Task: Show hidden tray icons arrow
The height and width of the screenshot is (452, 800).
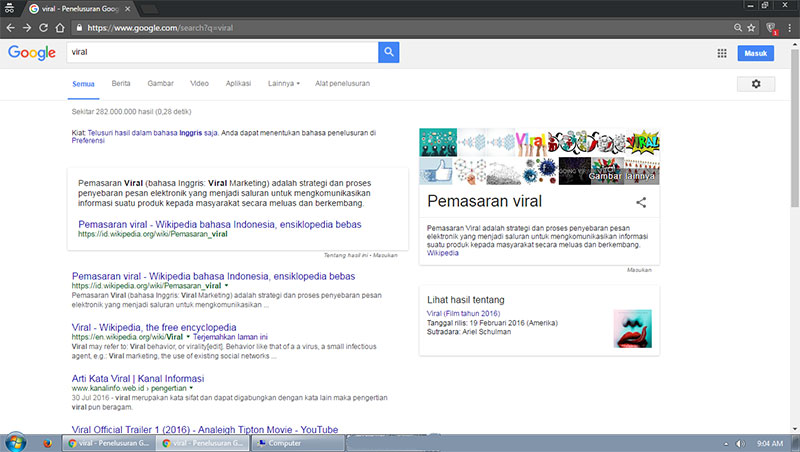Action: click(x=726, y=444)
